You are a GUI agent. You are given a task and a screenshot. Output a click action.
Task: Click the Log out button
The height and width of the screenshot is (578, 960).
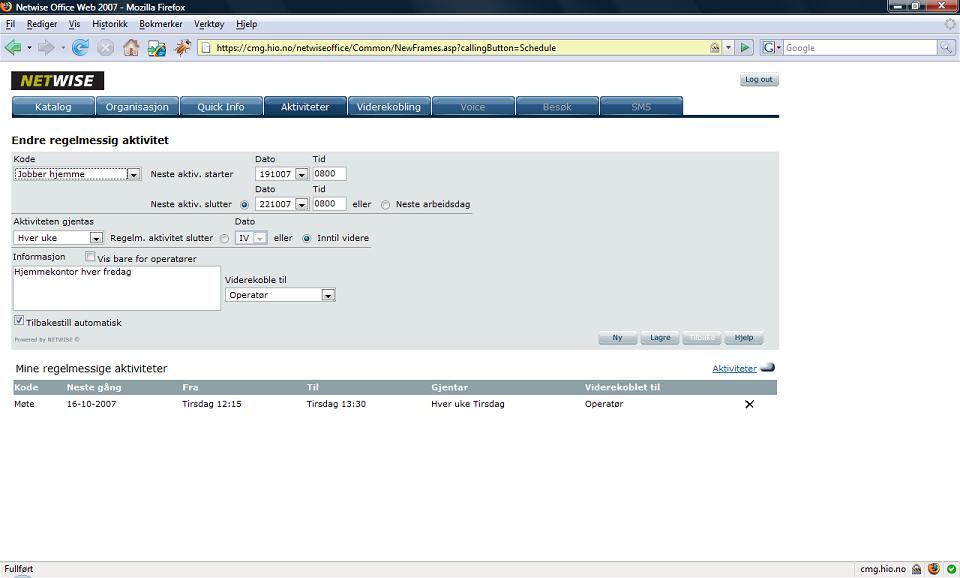pos(759,80)
